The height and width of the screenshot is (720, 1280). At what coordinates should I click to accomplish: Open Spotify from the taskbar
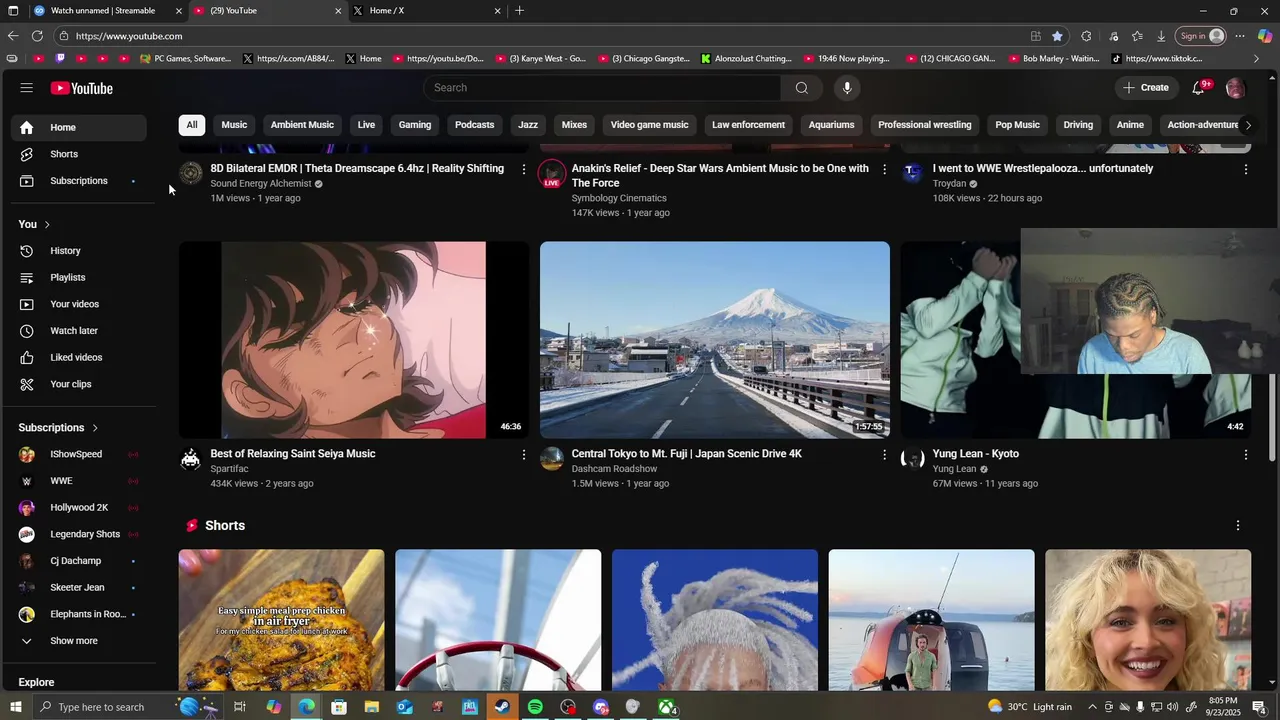pyautogui.click(x=535, y=707)
